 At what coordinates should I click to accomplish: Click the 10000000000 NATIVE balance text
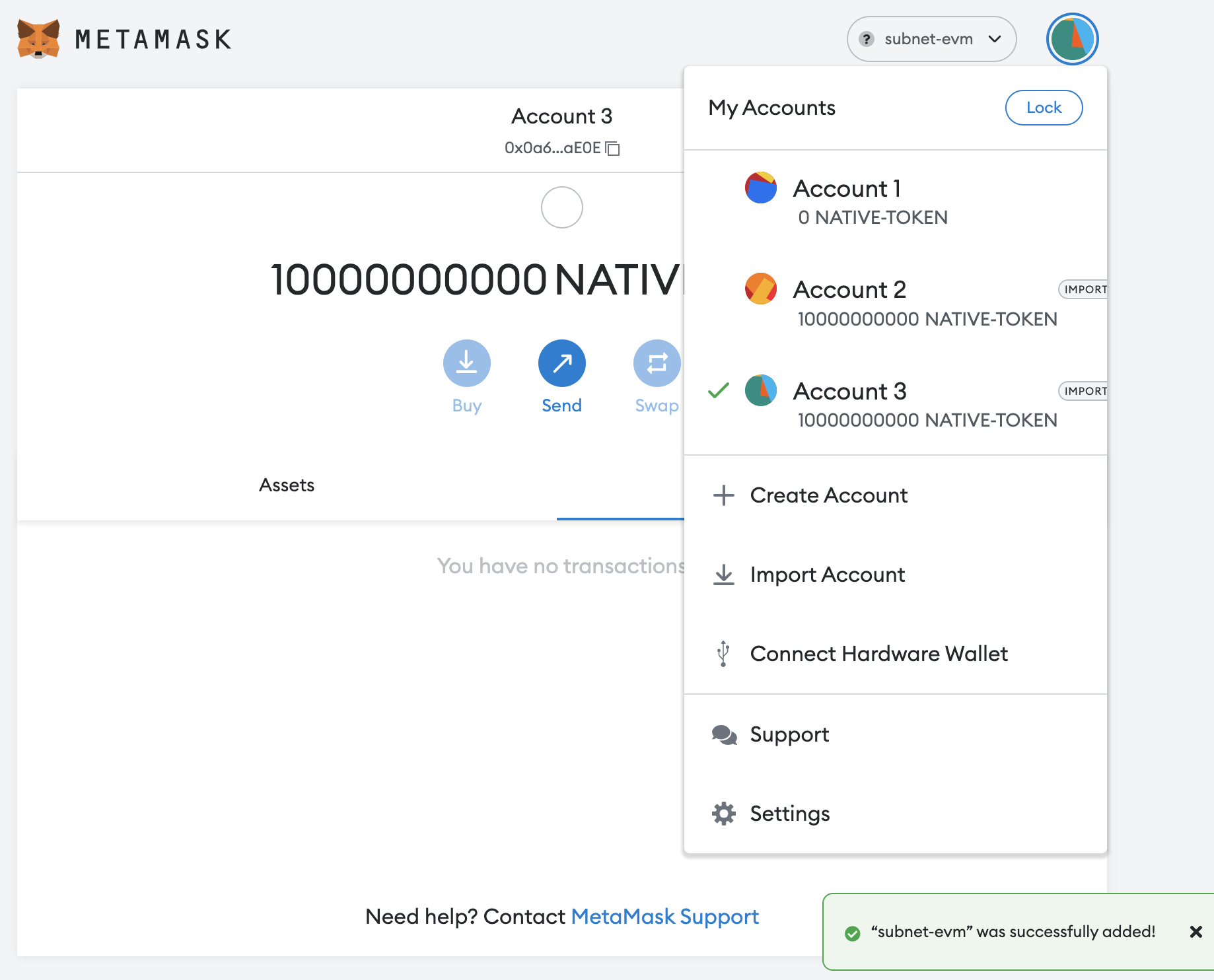click(477, 279)
